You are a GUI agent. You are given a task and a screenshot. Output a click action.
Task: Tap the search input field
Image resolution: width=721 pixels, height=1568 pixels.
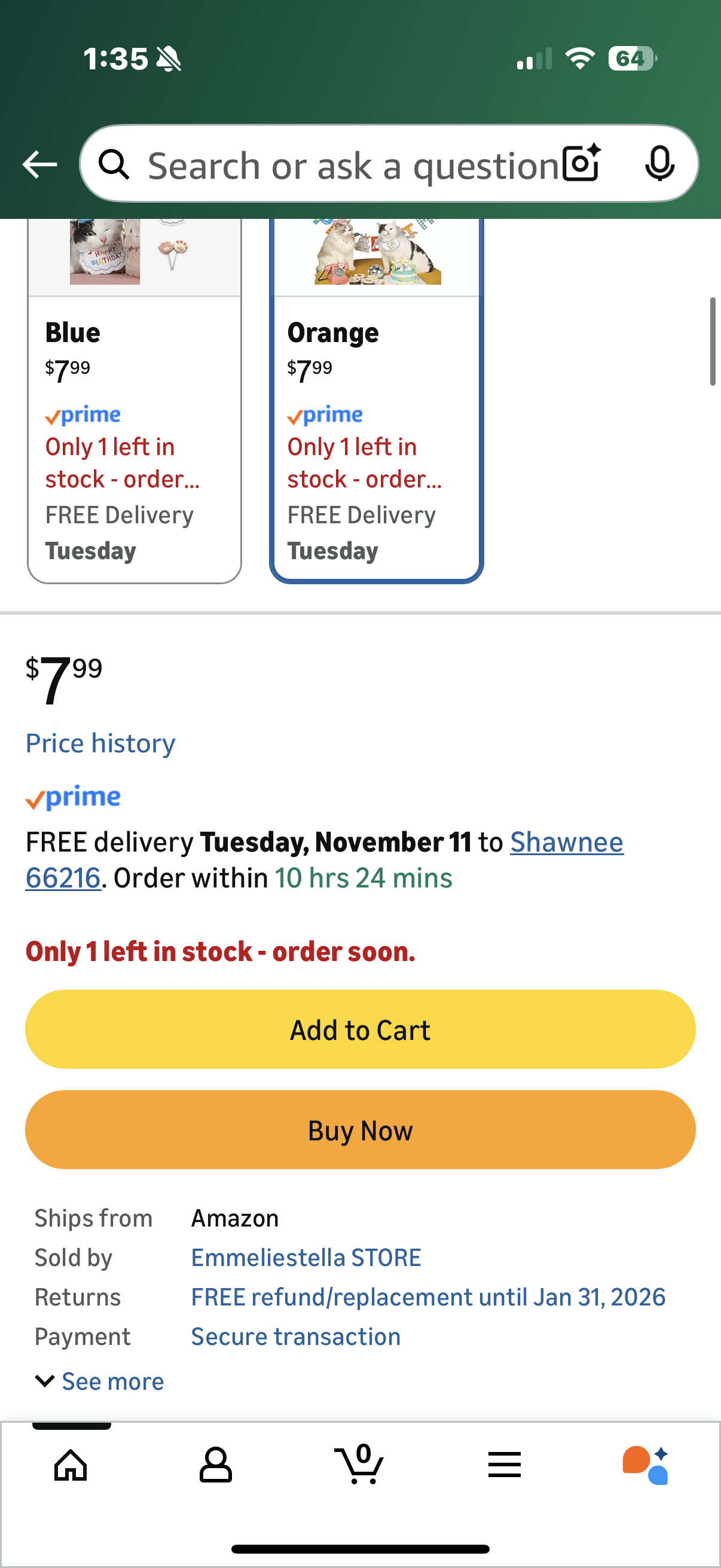pos(353,166)
